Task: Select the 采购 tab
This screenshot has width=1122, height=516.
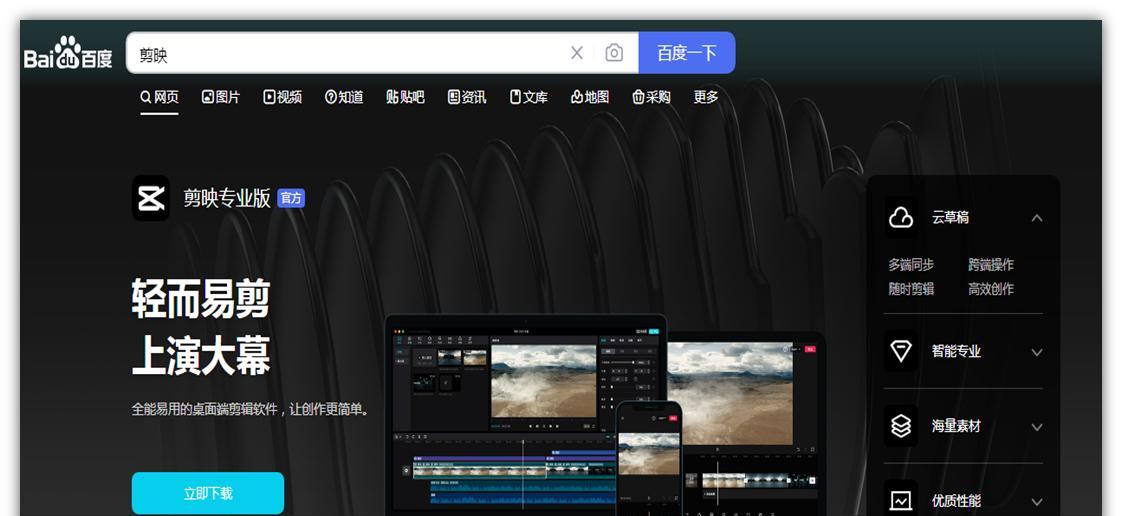Action: [652, 97]
